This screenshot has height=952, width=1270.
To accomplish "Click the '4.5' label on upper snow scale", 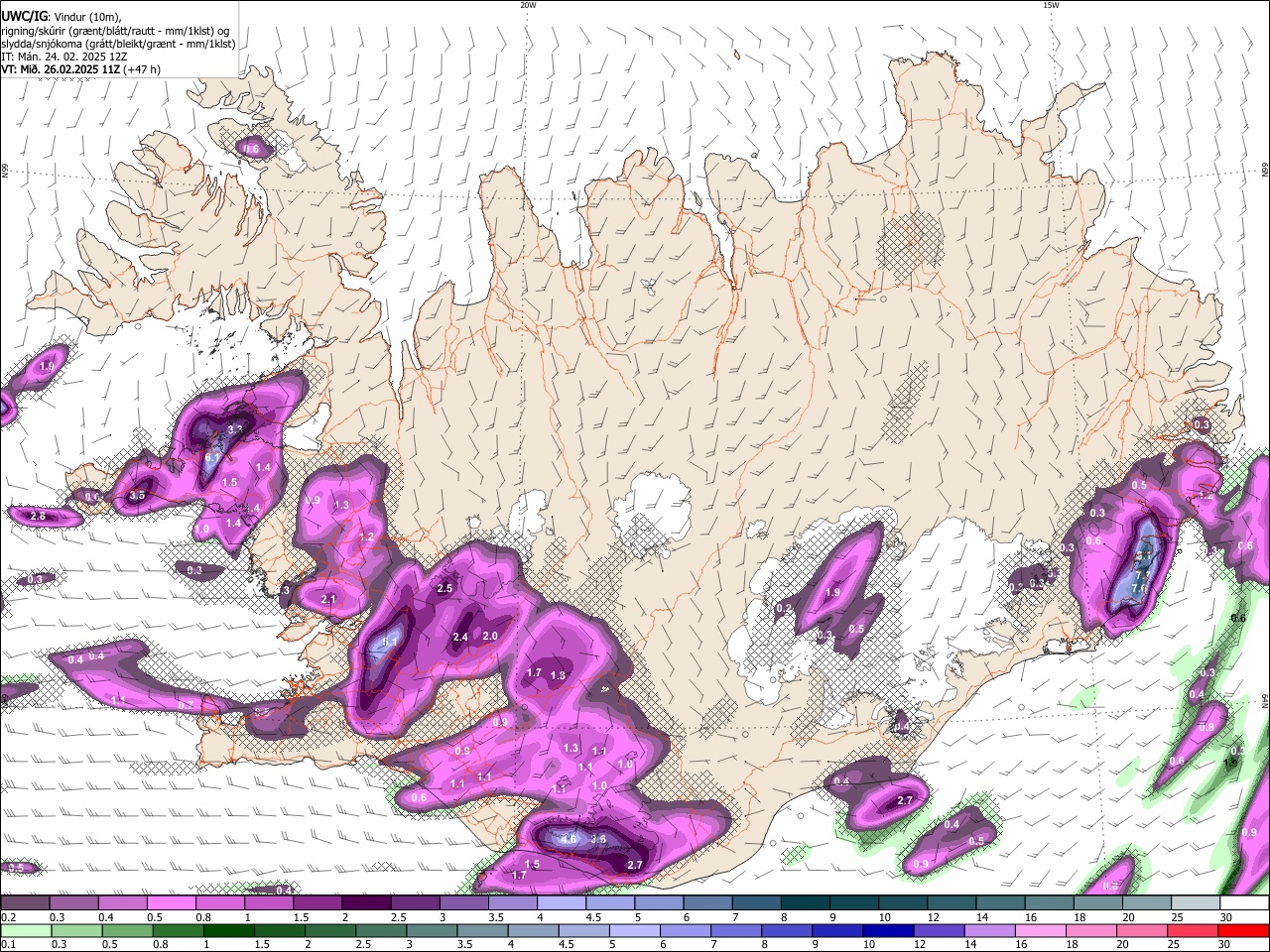I will click(593, 918).
